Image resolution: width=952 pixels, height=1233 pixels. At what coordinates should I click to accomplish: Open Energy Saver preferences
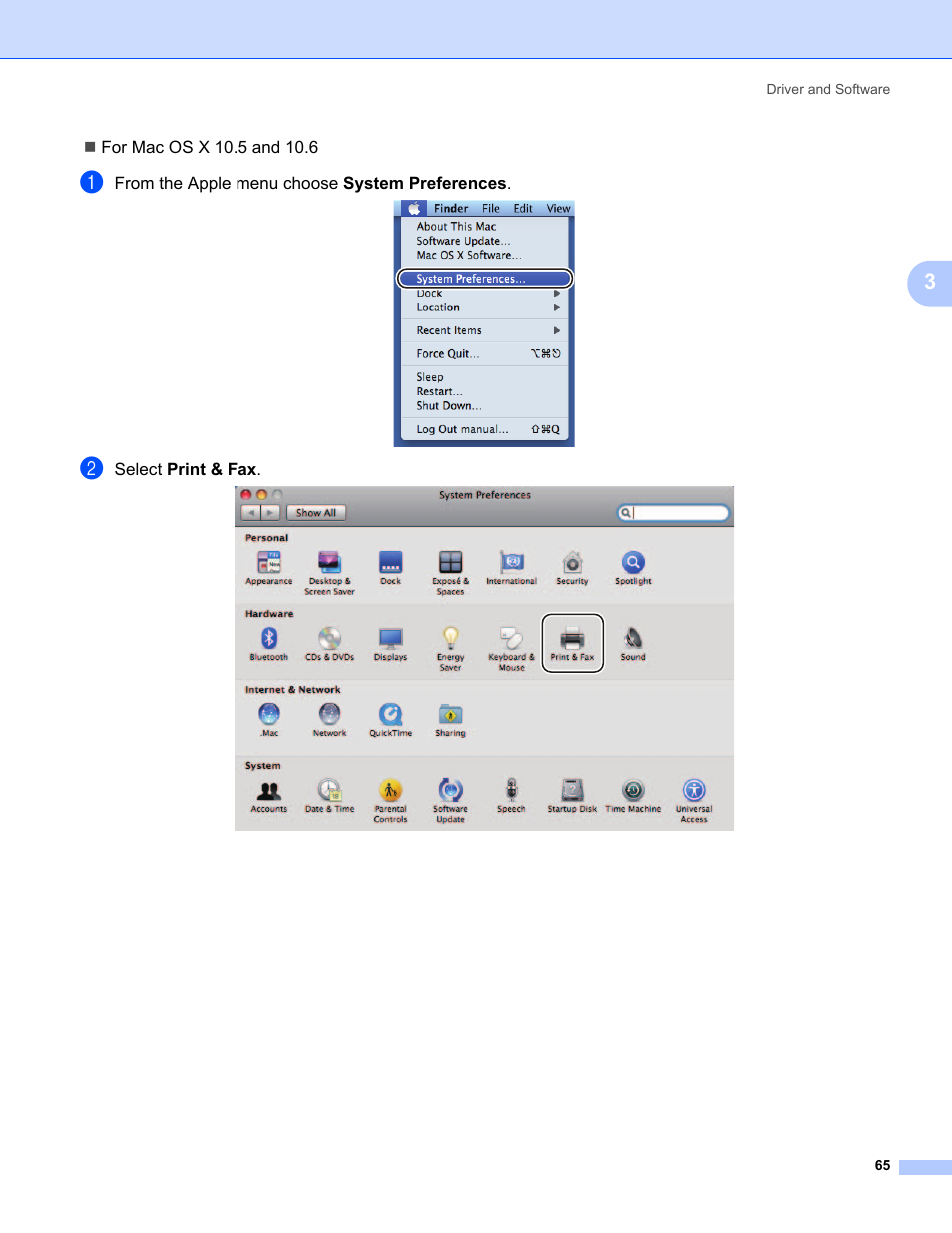pos(450,649)
